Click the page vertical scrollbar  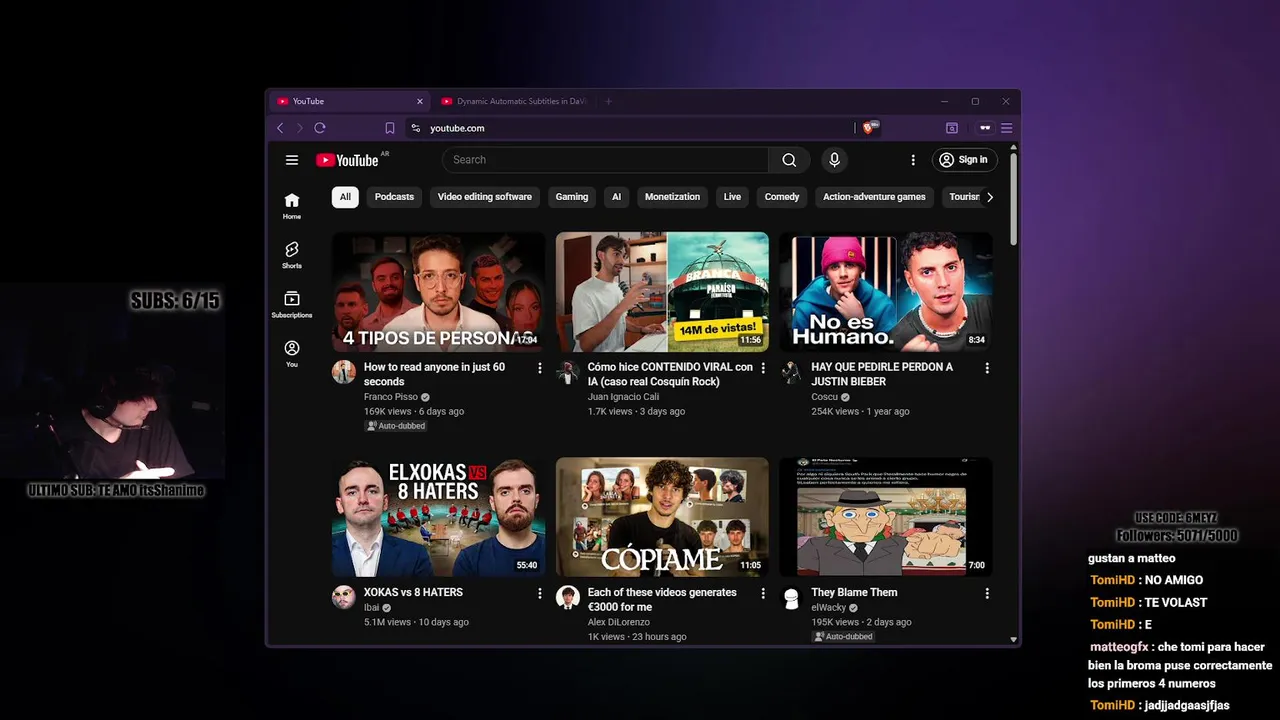(x=1013, y=198)
